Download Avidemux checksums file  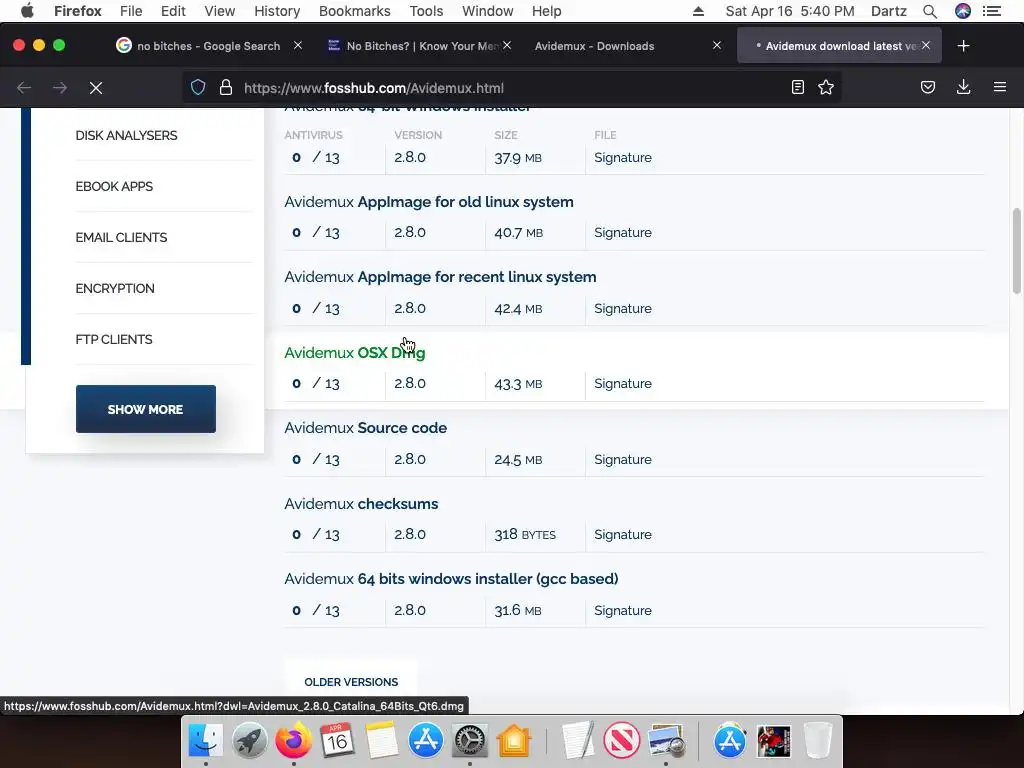pyautogui.click(x=361, y=504)
